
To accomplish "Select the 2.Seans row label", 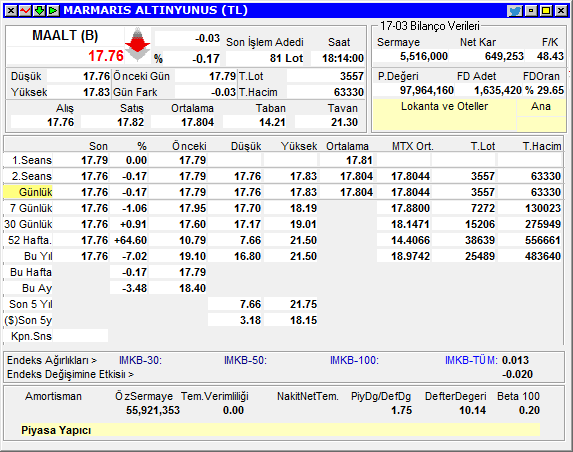I will (x=32, y=176).
